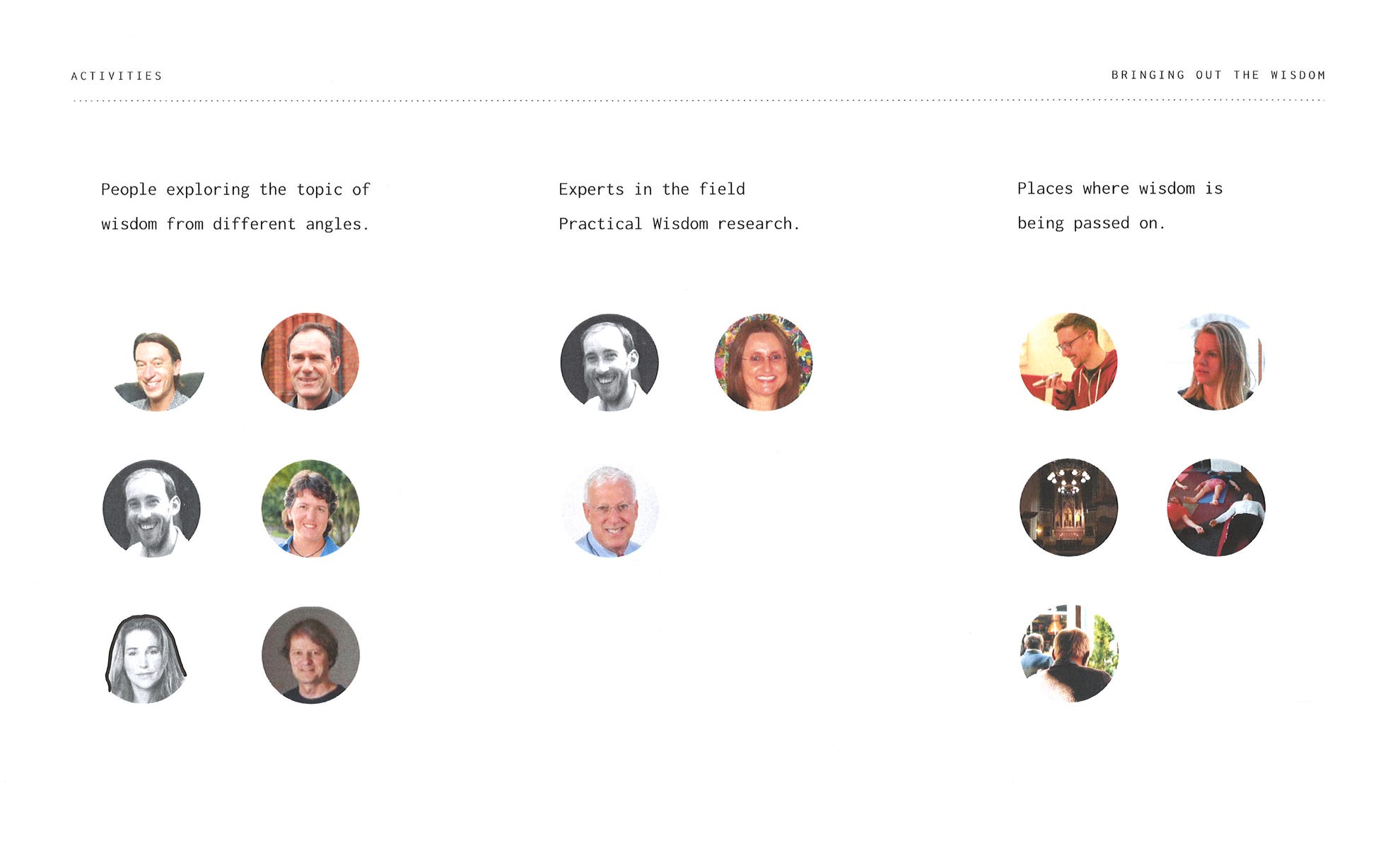Open the white-haired man in blue shirt

click(610, 510)
